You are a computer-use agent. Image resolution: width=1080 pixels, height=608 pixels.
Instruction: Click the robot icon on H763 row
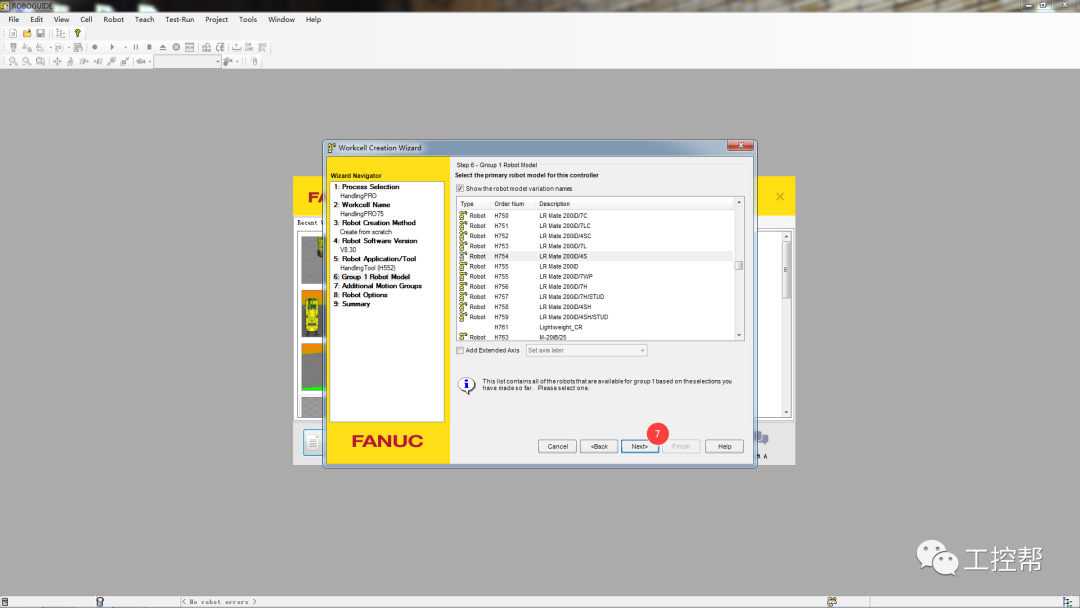463,337
